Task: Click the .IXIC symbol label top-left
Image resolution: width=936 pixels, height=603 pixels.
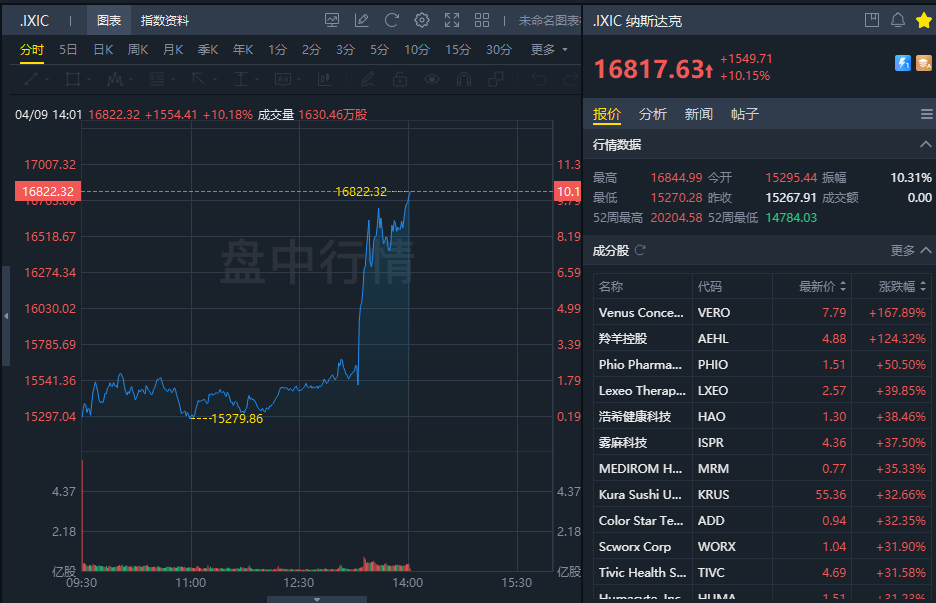Action: [34, 20]
